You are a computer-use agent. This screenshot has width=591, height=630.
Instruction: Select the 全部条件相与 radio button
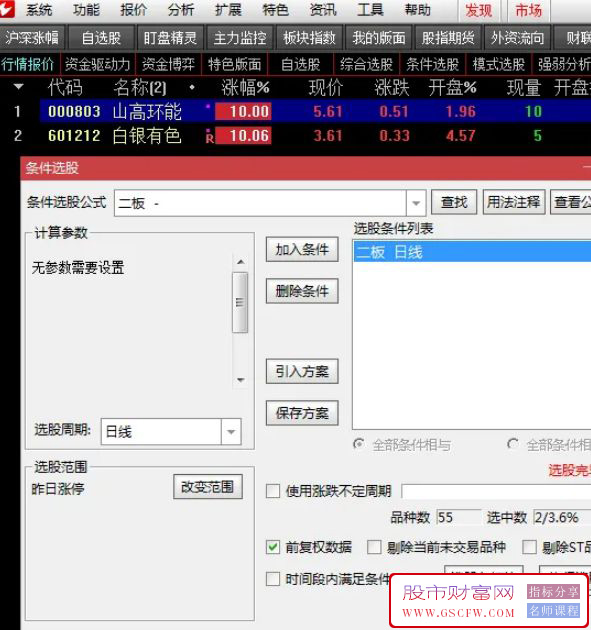click(x=358, y=444)
